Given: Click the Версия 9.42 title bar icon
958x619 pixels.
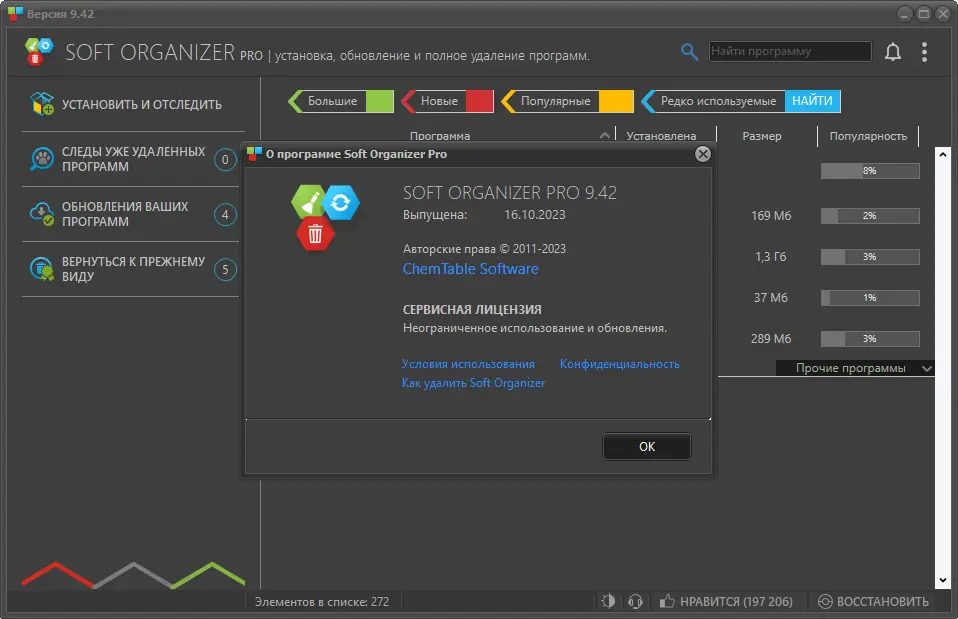Looking at the screenshot, I should tap(15, 13).
